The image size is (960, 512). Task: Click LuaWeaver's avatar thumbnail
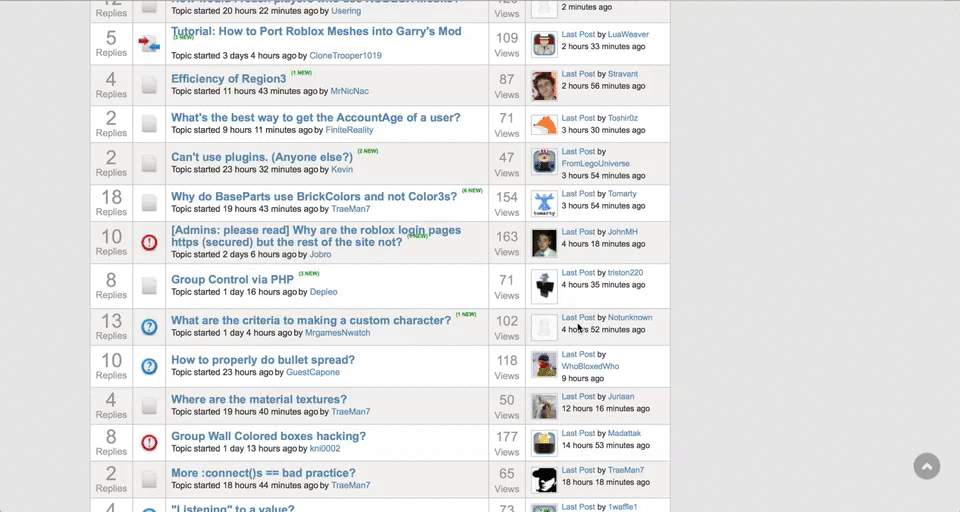tap(544, 45)
